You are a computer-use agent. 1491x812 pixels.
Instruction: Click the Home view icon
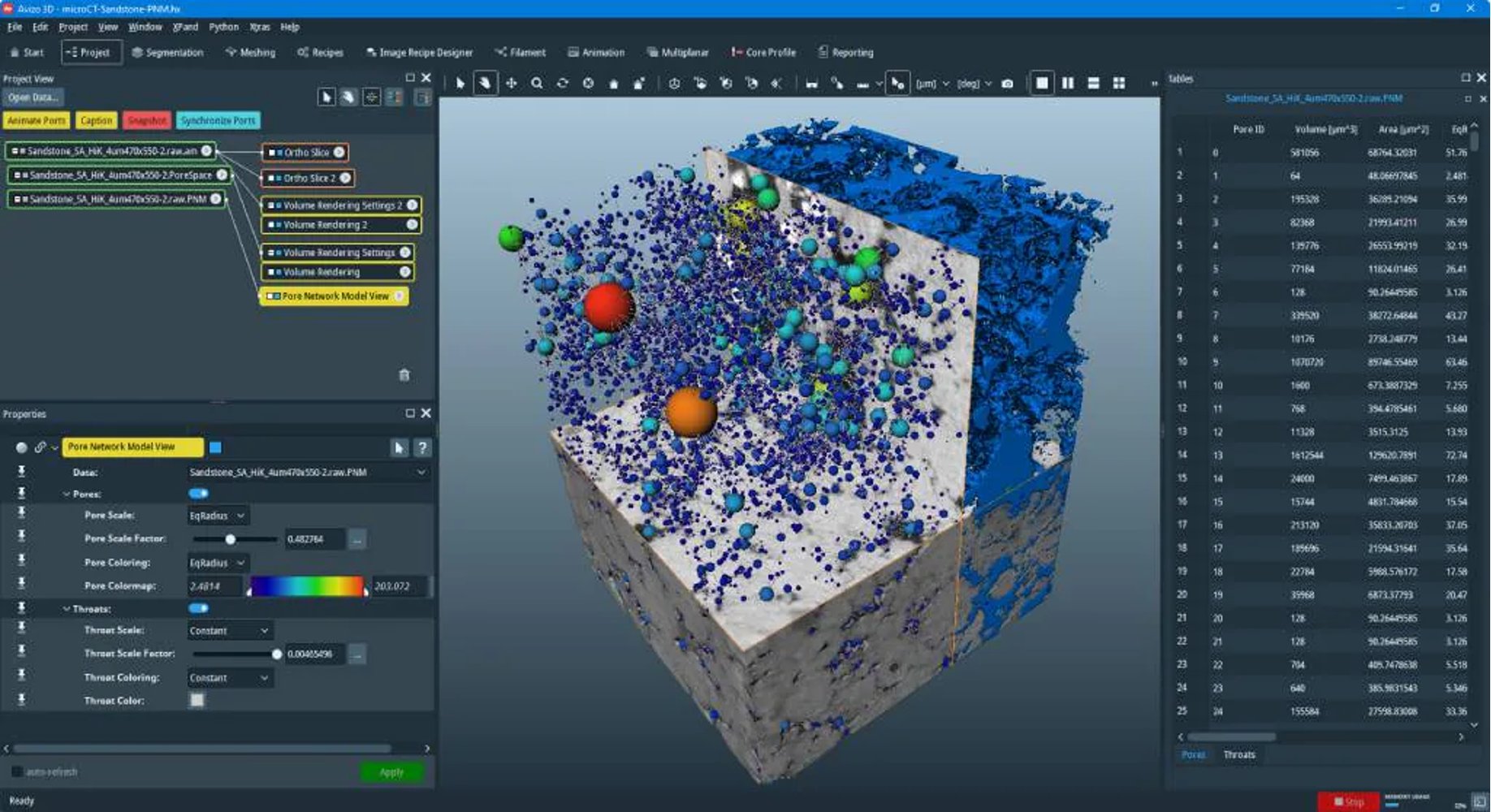(613, 84)
